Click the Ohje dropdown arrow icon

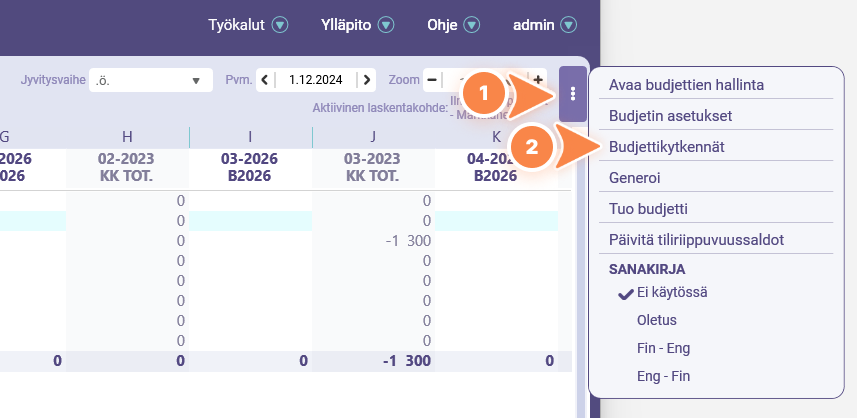(472, 25)
